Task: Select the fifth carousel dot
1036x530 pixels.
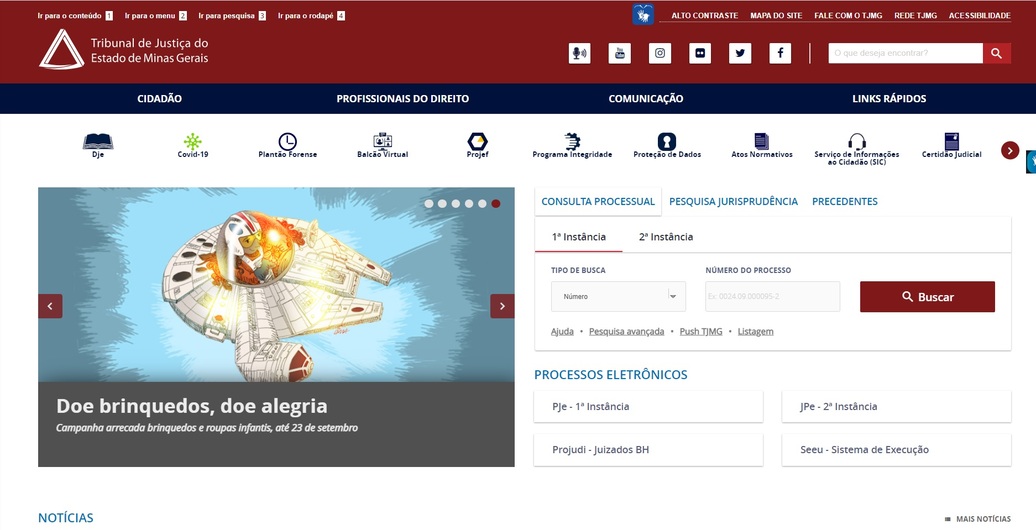Action: [482, 204]
